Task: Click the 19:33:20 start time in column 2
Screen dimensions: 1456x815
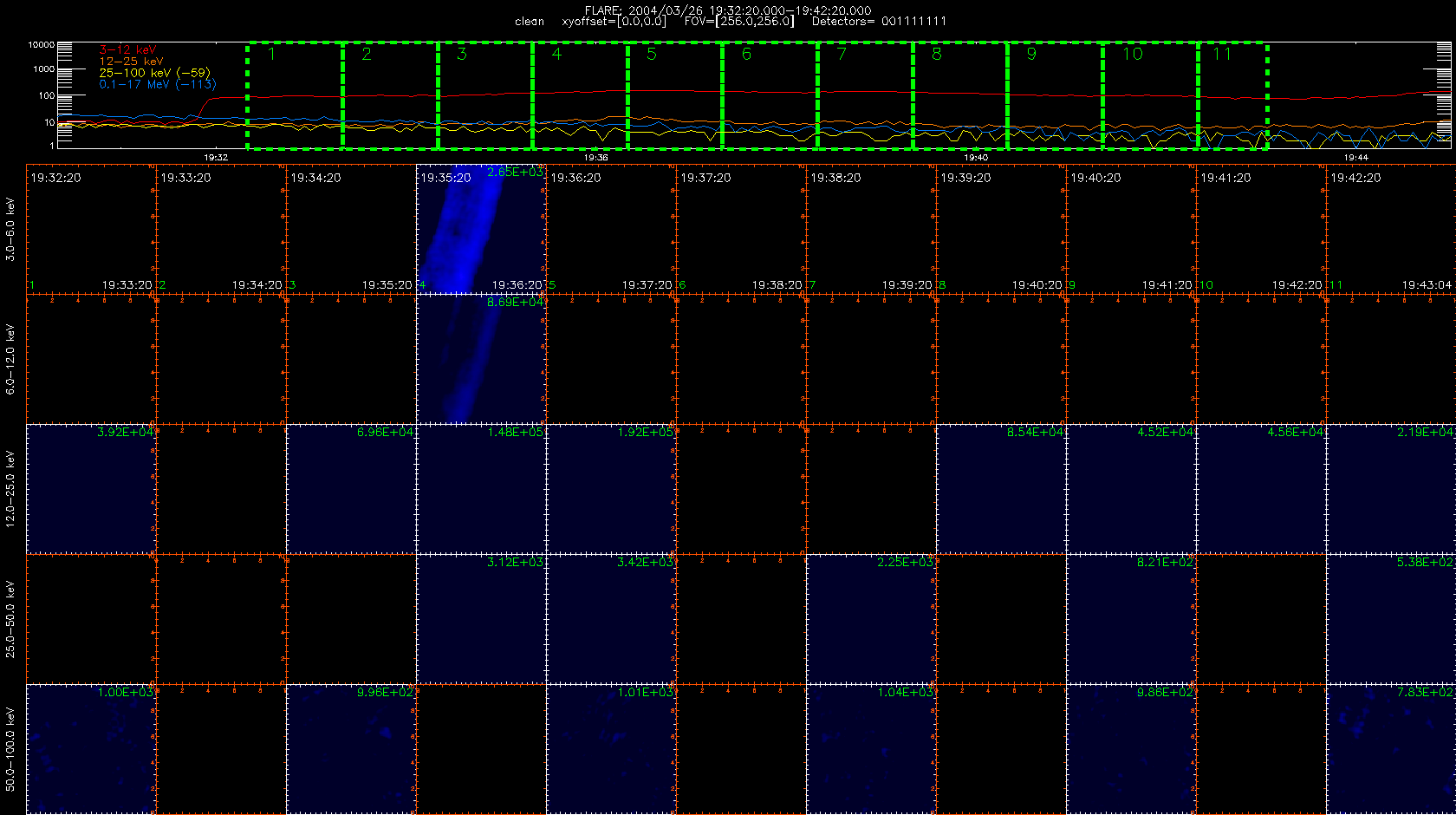Action: [186, 178]
